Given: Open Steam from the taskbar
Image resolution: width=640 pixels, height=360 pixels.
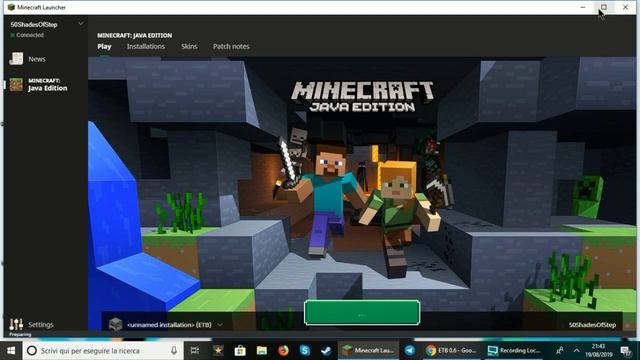Looking at the screenshot, I should click(326, 351).
